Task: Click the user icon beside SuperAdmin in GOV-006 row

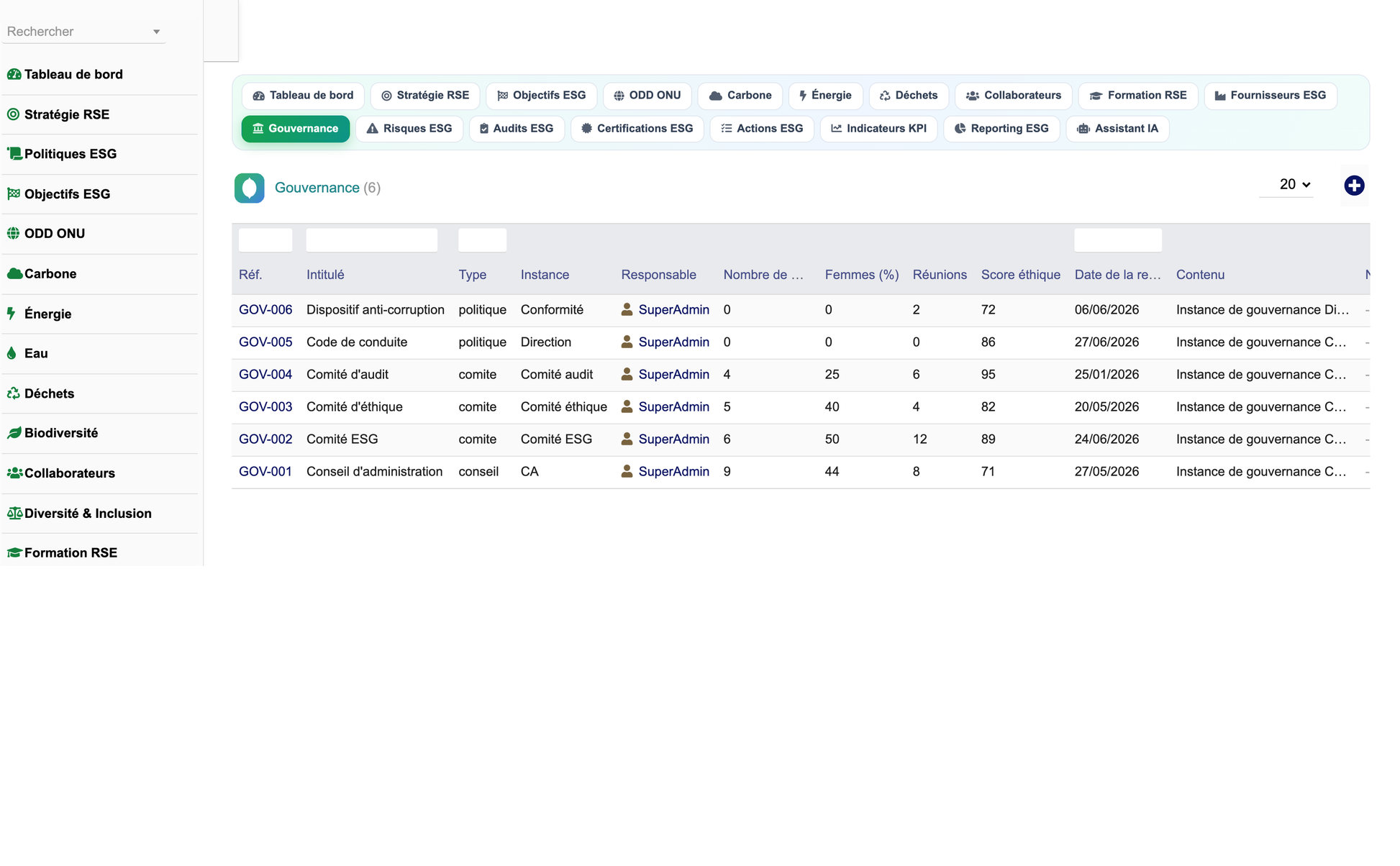Action: (x=627, y=309)
